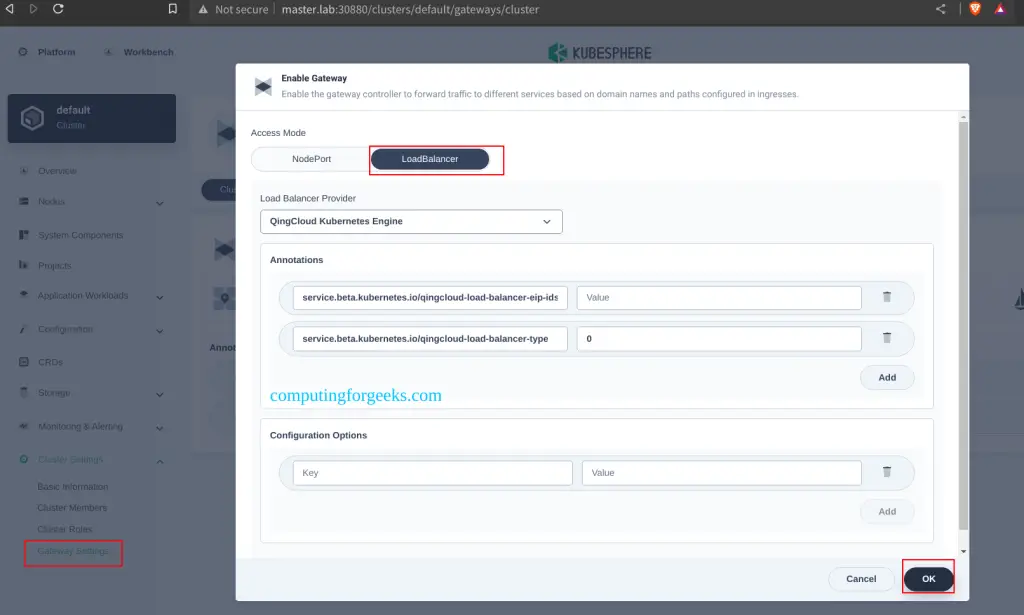Click the load-balancer-type key field
The image size is (1024, 615).
pyautogui.click(x=430, y=339)
